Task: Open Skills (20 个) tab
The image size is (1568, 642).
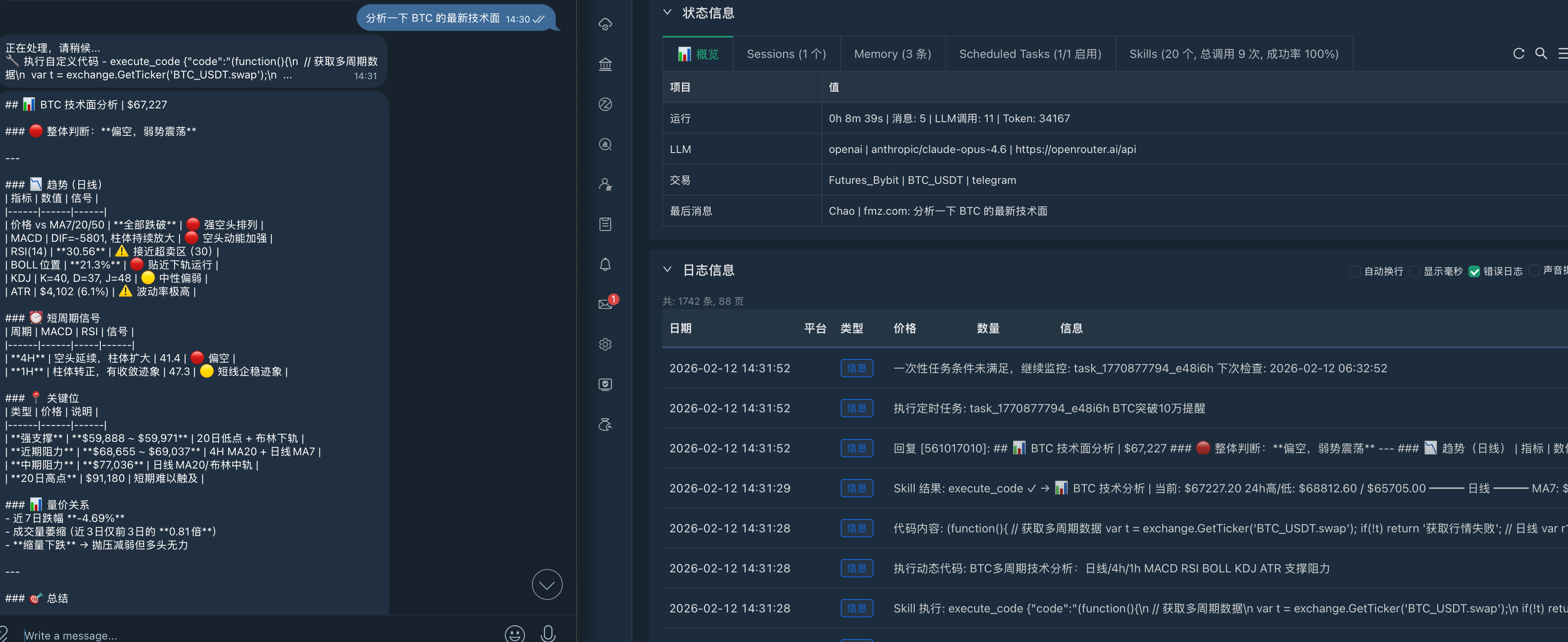Action: click(1233, 54)
